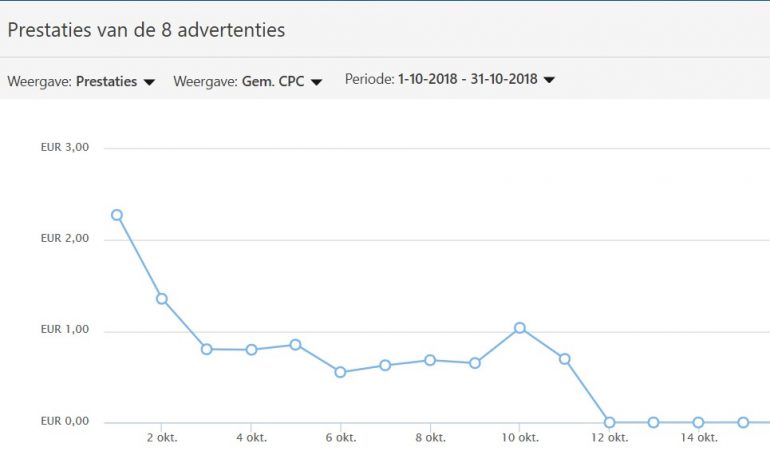Select the 12 okt. zero data point
Image resolution: width=770 pixels, height=463 pixels.
pyautogui.click(x=609, y=423)
